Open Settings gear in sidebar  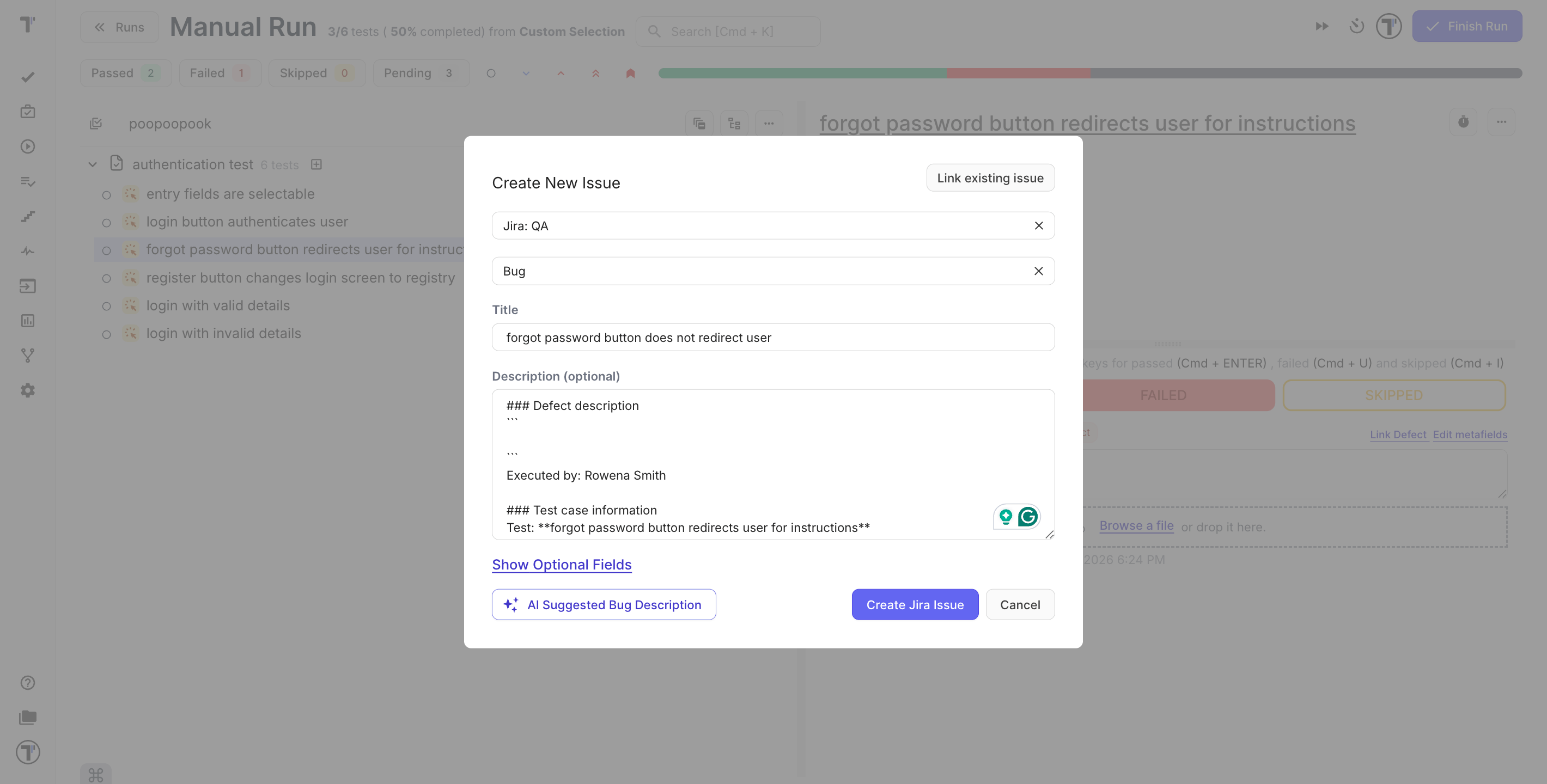[x=28, y=390]
